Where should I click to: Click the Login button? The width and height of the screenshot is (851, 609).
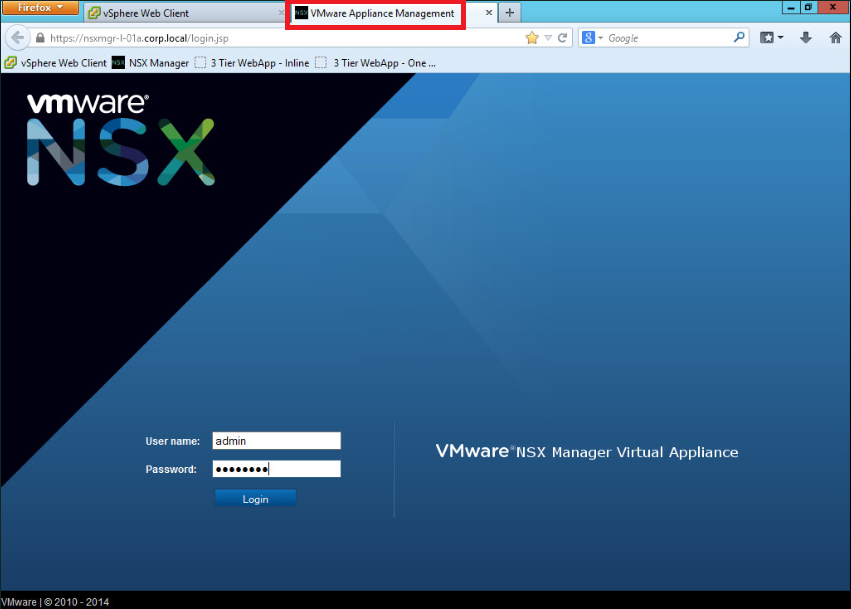(x=255, y=499)
